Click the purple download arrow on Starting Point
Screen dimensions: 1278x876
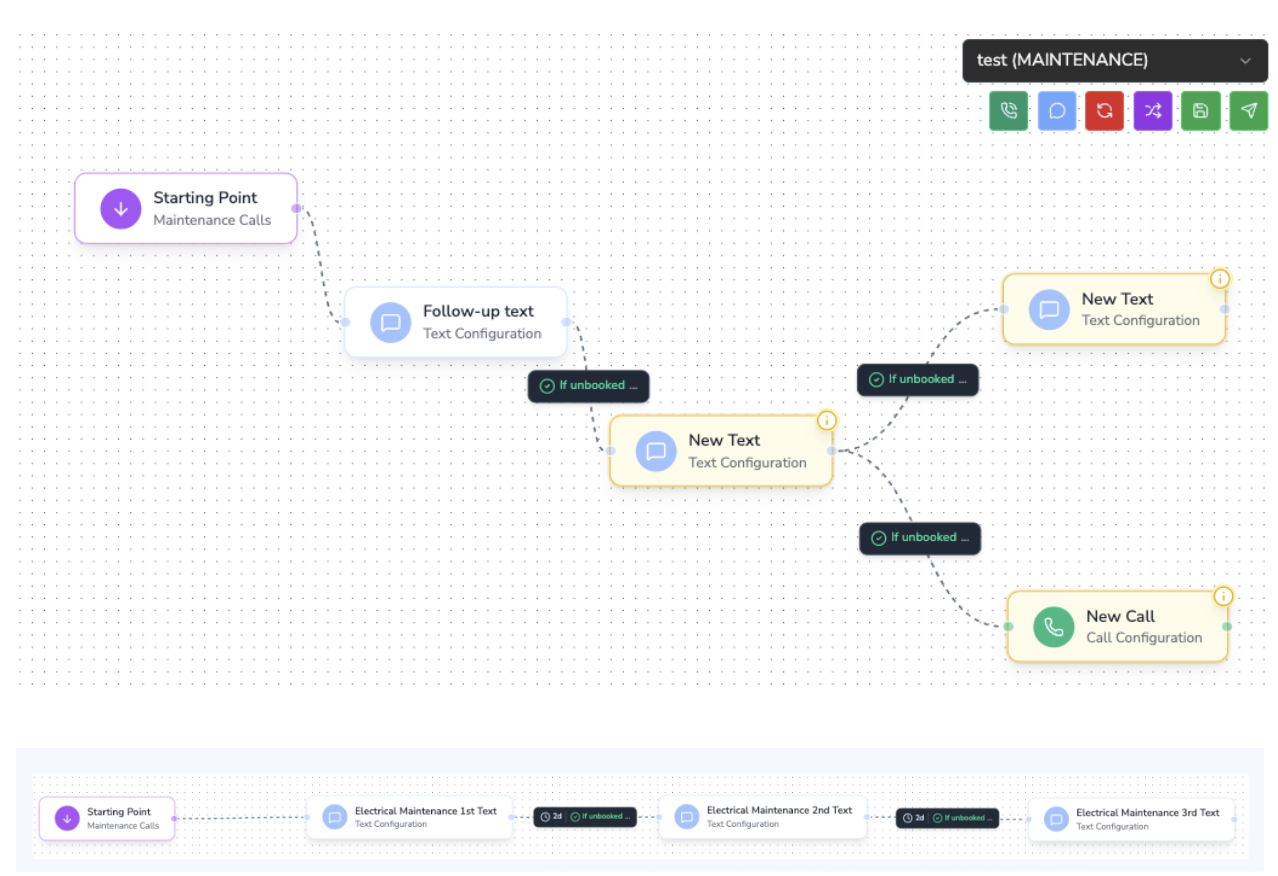point(121,208)
